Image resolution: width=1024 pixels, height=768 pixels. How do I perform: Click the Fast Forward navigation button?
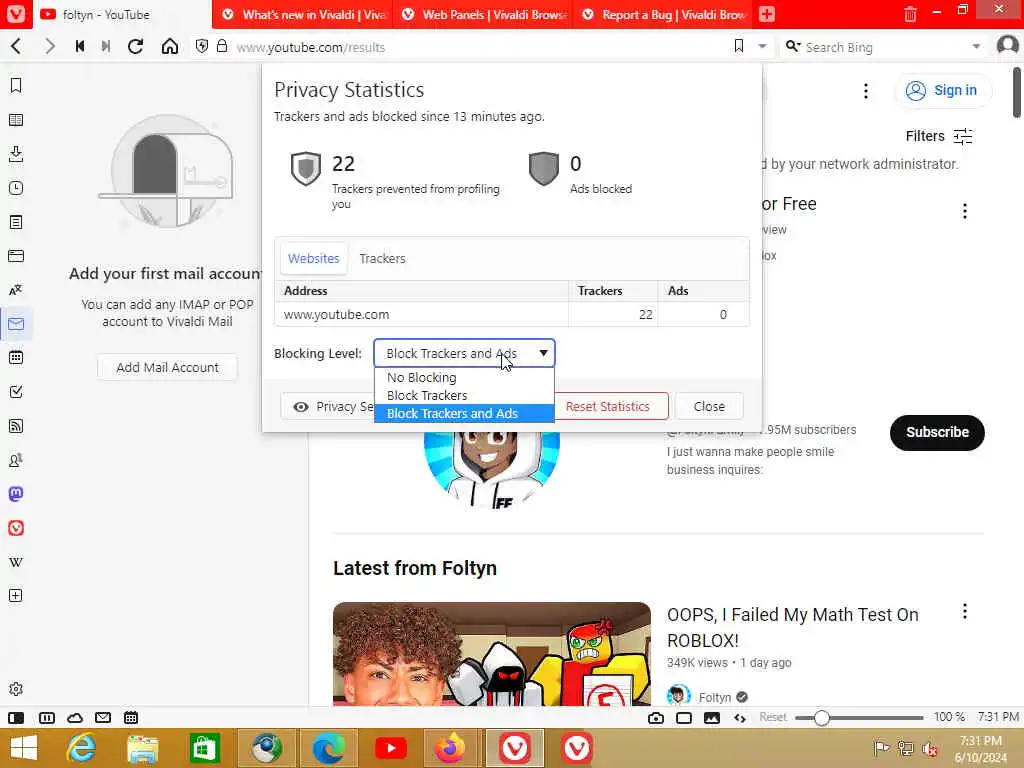(106, 46)
